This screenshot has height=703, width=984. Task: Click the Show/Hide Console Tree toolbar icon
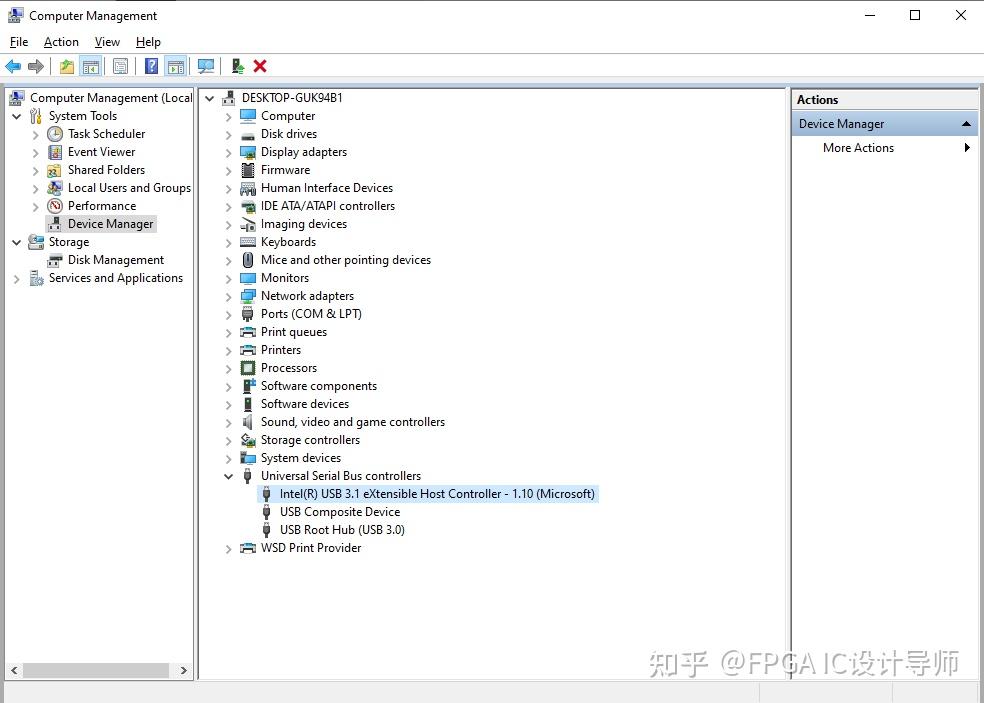coord(91,66)
